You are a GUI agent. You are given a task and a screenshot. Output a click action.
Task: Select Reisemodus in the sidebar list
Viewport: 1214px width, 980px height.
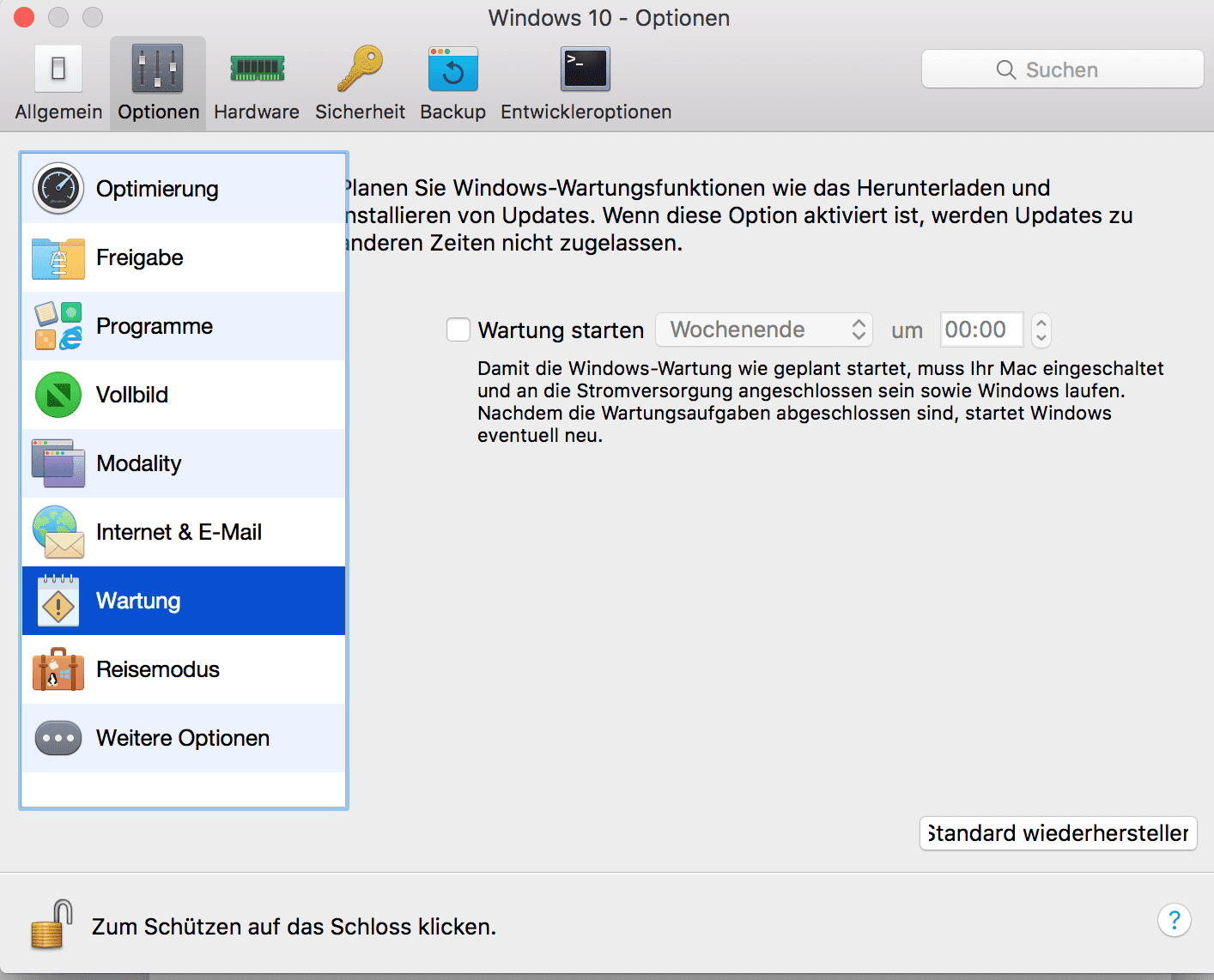click(184, 669)
